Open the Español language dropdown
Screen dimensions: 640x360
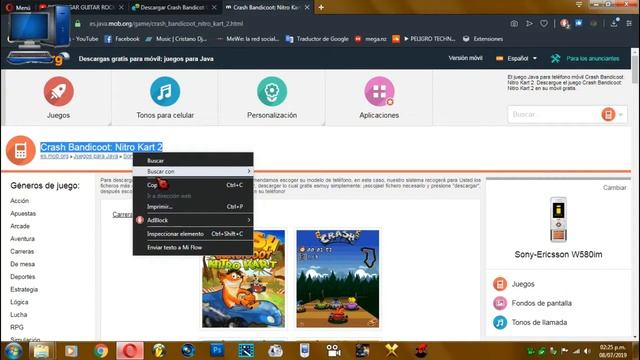[x=517, y=58]
